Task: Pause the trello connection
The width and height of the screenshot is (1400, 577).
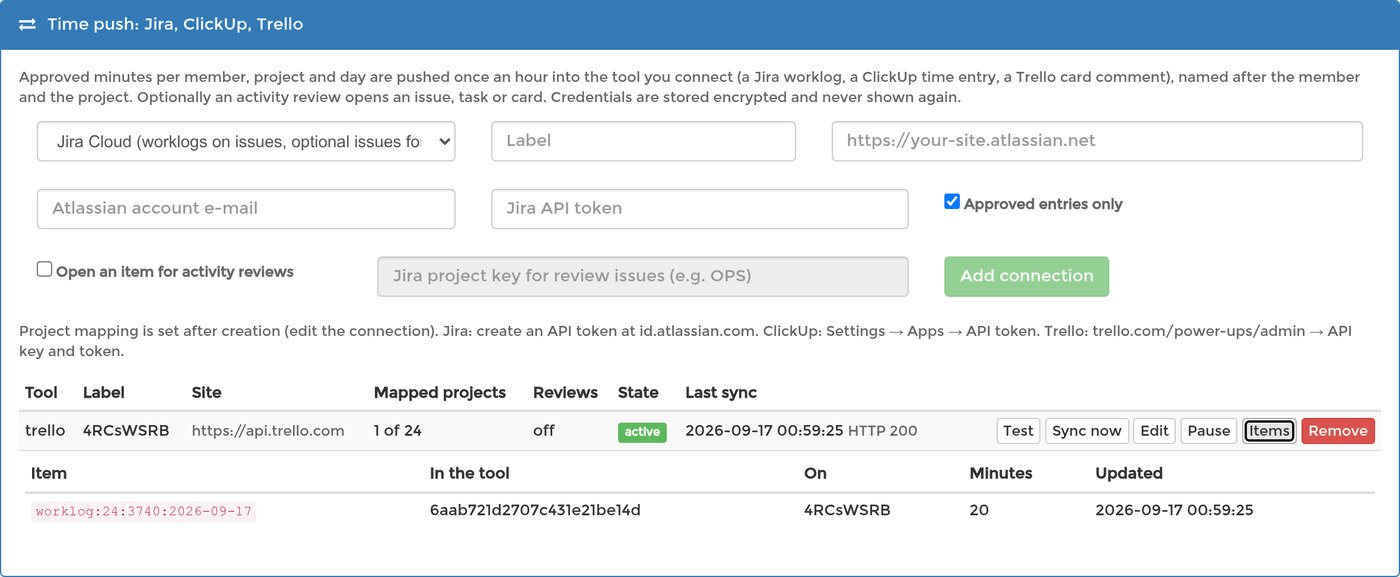Action: 1208,431
